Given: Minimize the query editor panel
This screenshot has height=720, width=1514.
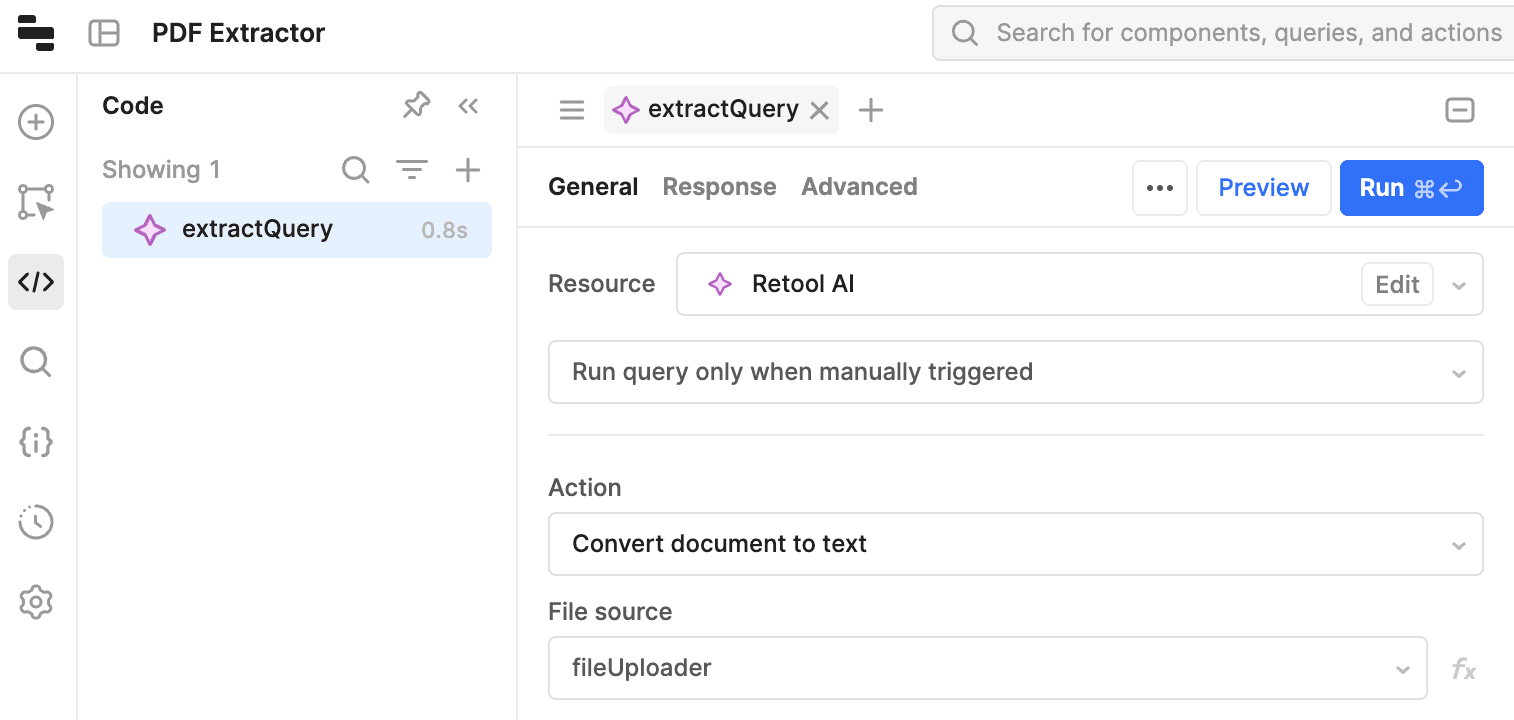Looking at the screenshot, I should tap(1460, 110).
